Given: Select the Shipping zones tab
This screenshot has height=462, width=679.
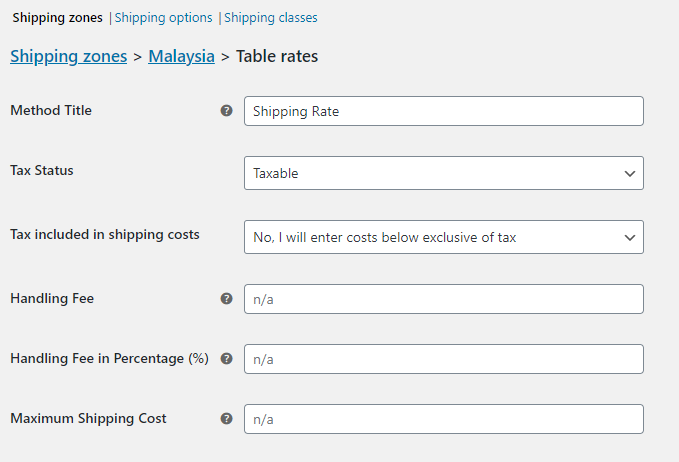Looking at the screenshot, I should [57, 18].
